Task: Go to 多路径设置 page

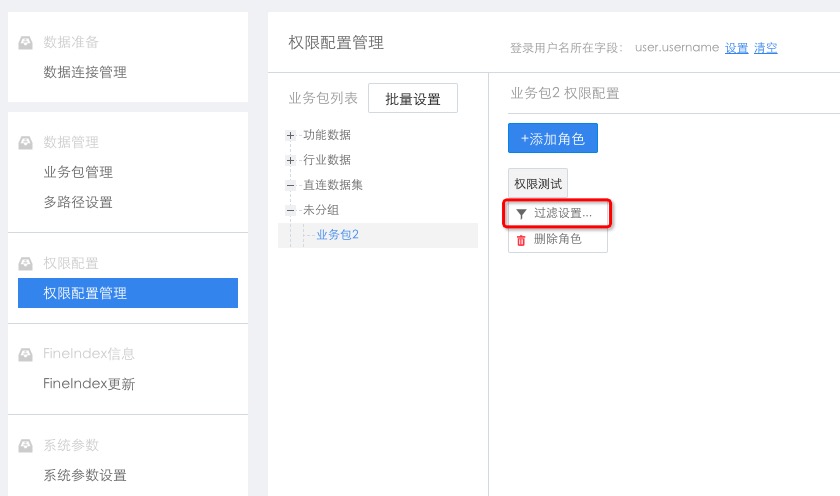Action: pyautogui.click(x=78, y=202)
